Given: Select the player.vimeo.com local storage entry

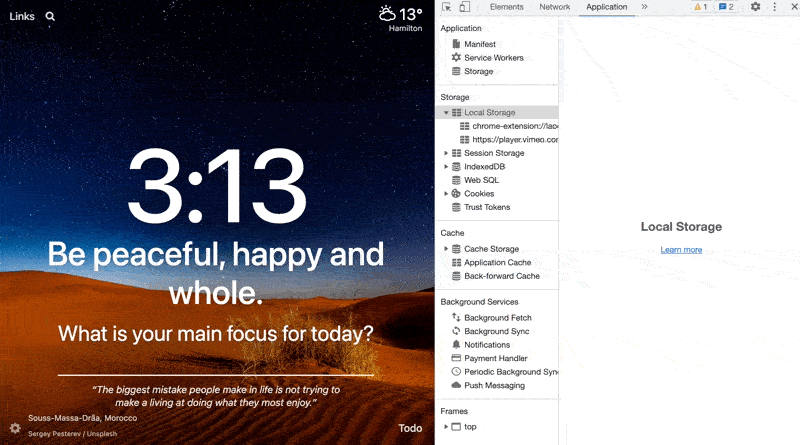Looking at the screenshot, I should [x=515, y=139].
